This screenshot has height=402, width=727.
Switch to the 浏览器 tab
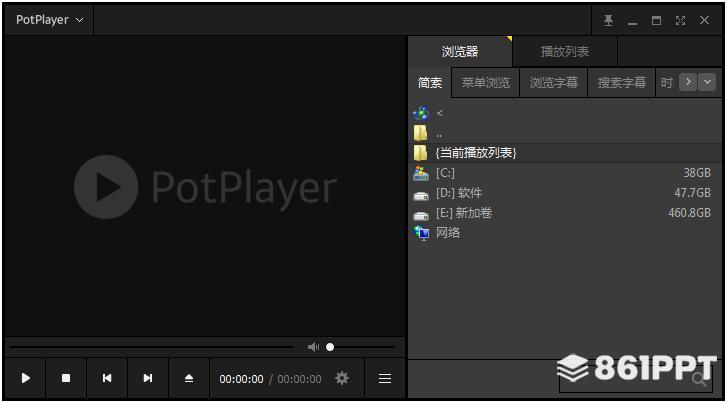pos(460,51)
